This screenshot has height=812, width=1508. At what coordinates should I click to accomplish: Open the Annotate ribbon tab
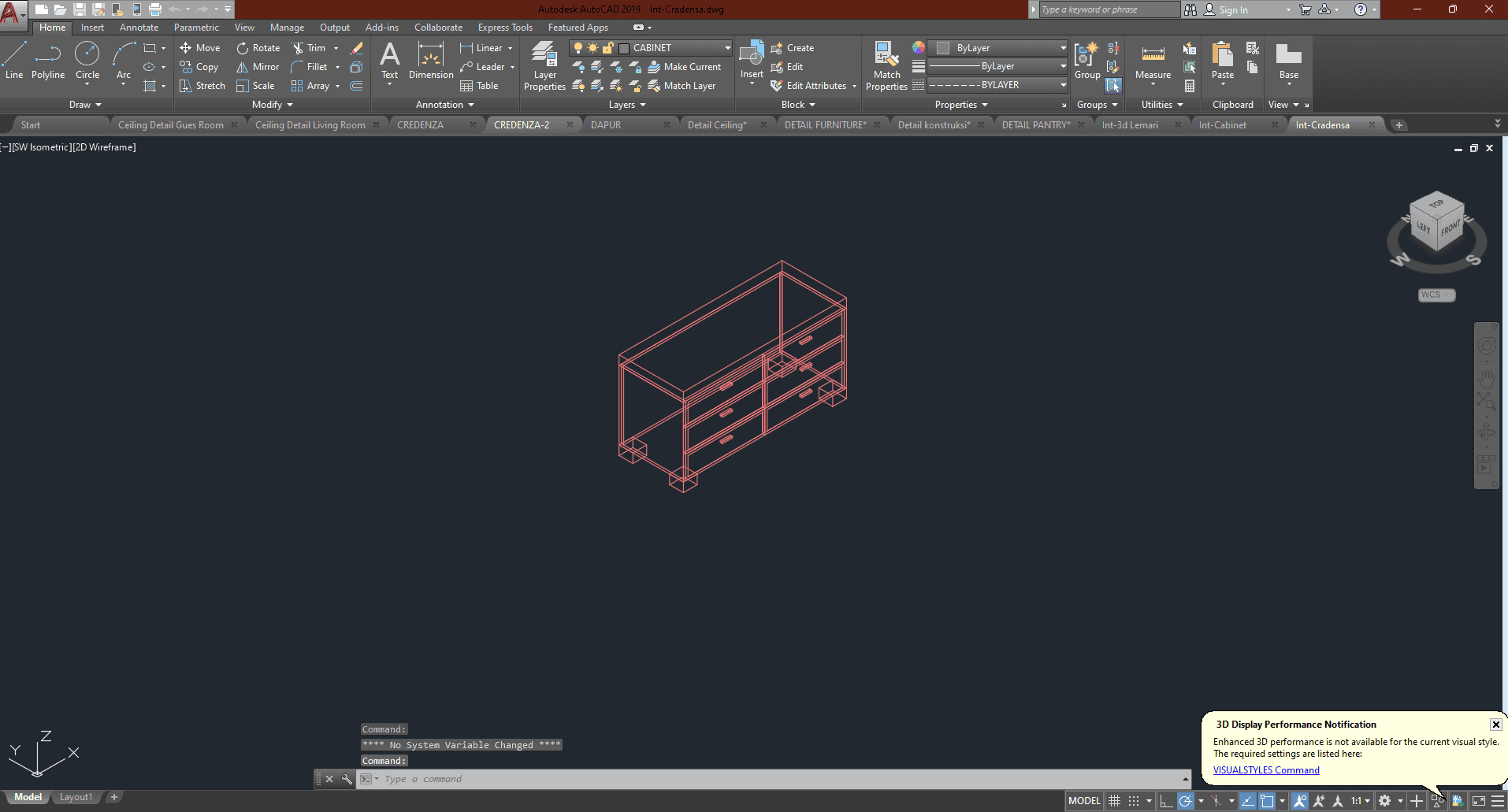139,28
